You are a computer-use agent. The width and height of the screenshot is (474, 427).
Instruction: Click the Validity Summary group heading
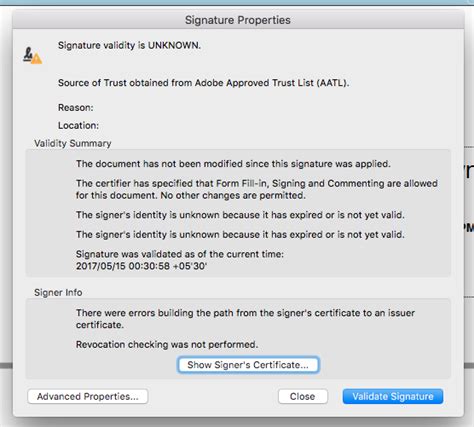[73, 143]
